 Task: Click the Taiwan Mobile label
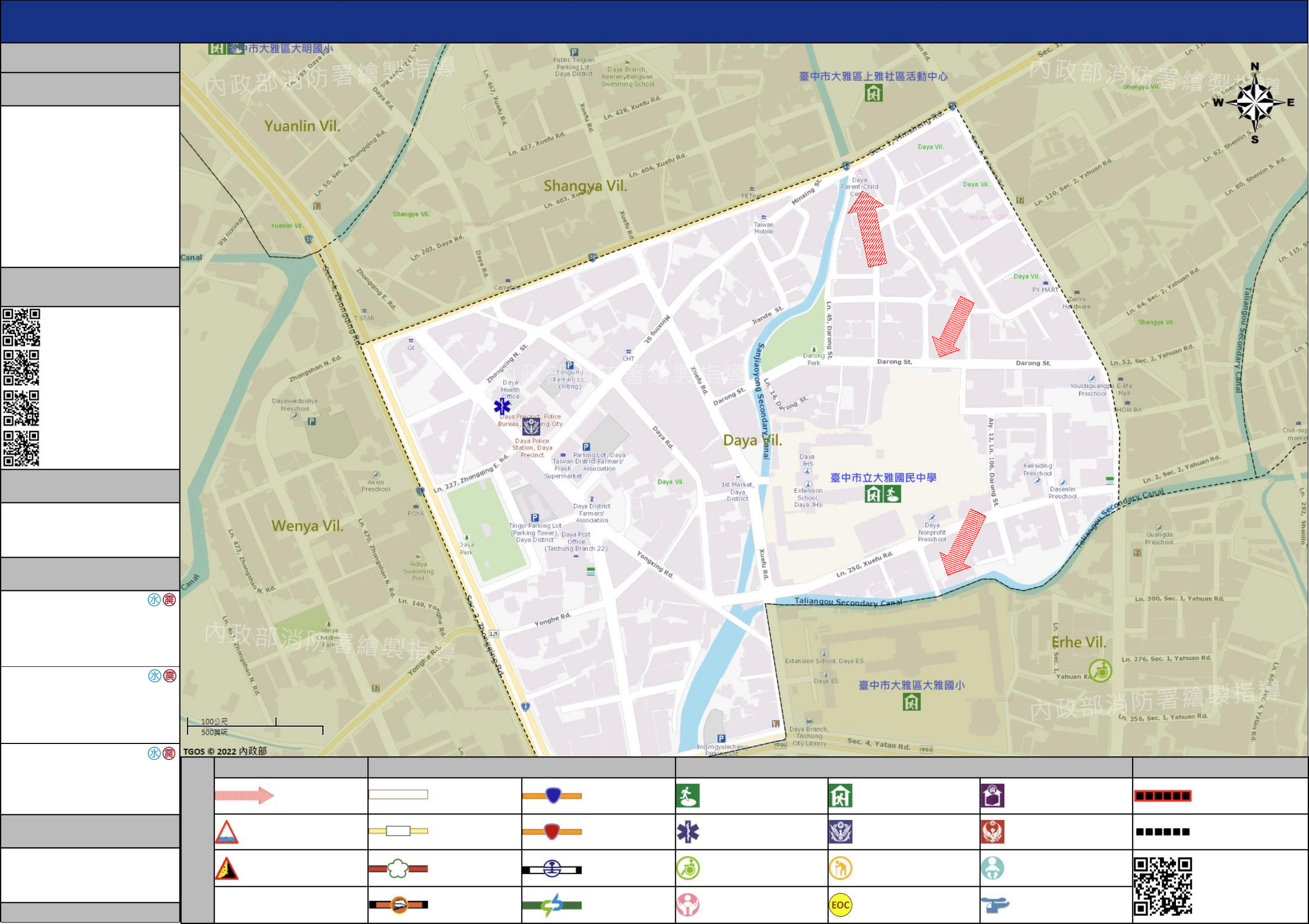point(763,228)
